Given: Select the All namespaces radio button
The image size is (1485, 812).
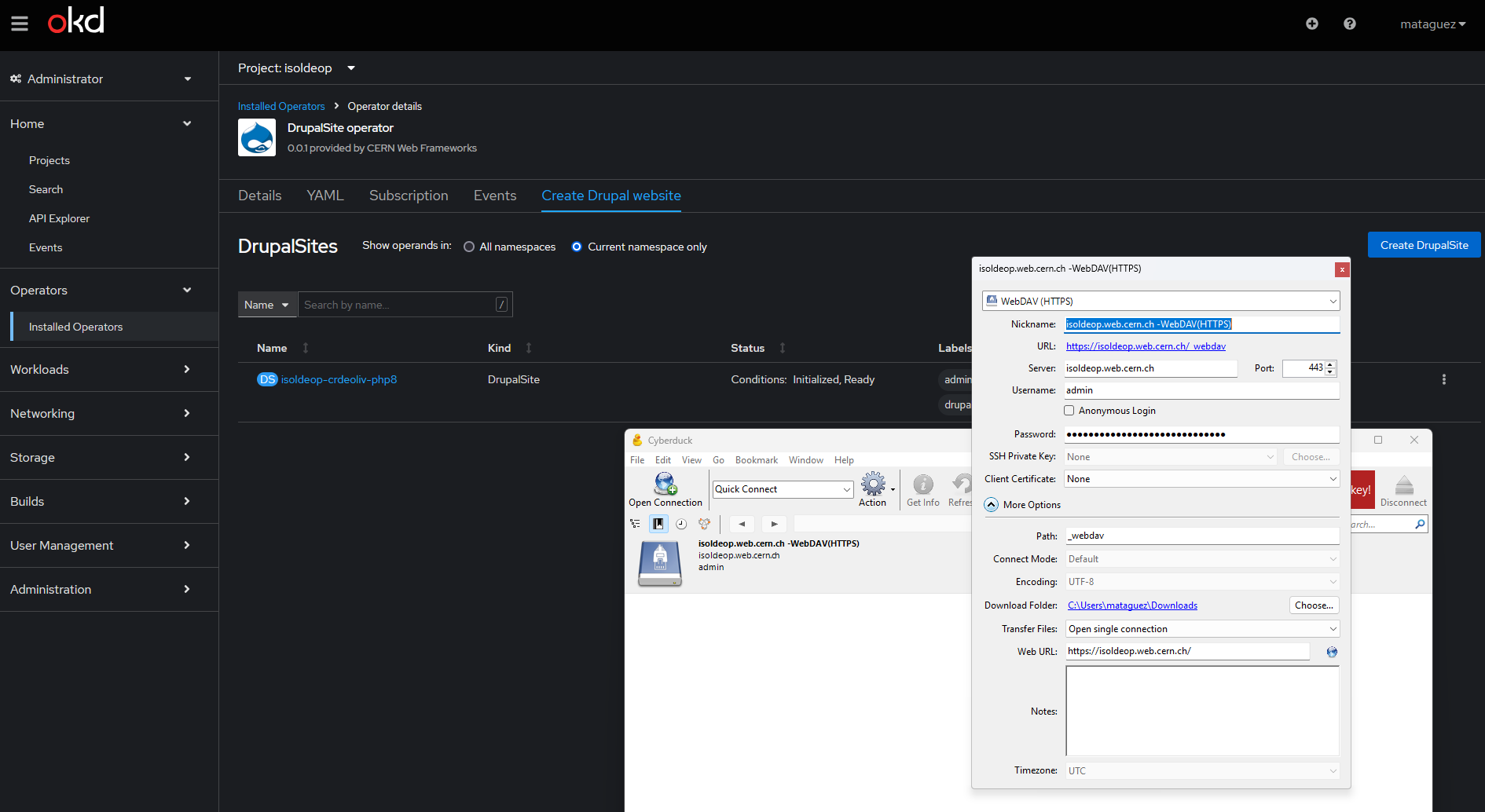Looking at the screenshot, I should pos(469,247).
